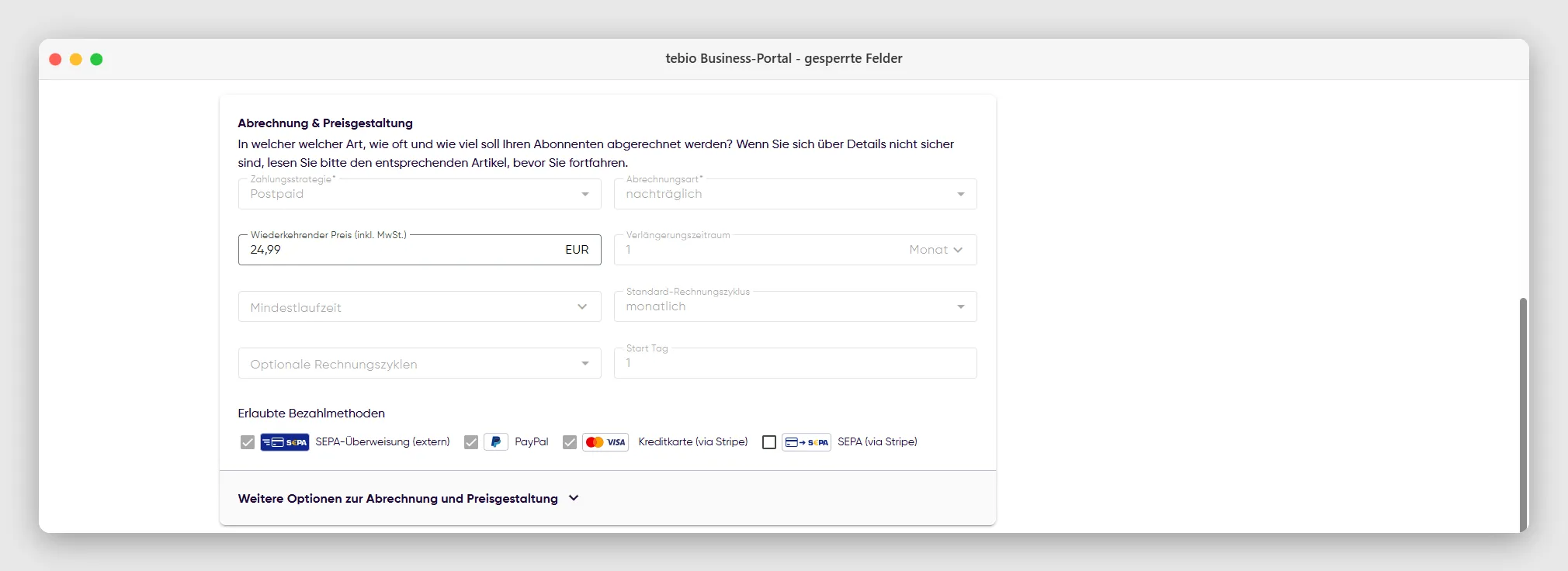Open the Optionale Rechnungszyklen dropdown
The height and width of the screenshot is (571, 1568).
click(x=420, y=363)
